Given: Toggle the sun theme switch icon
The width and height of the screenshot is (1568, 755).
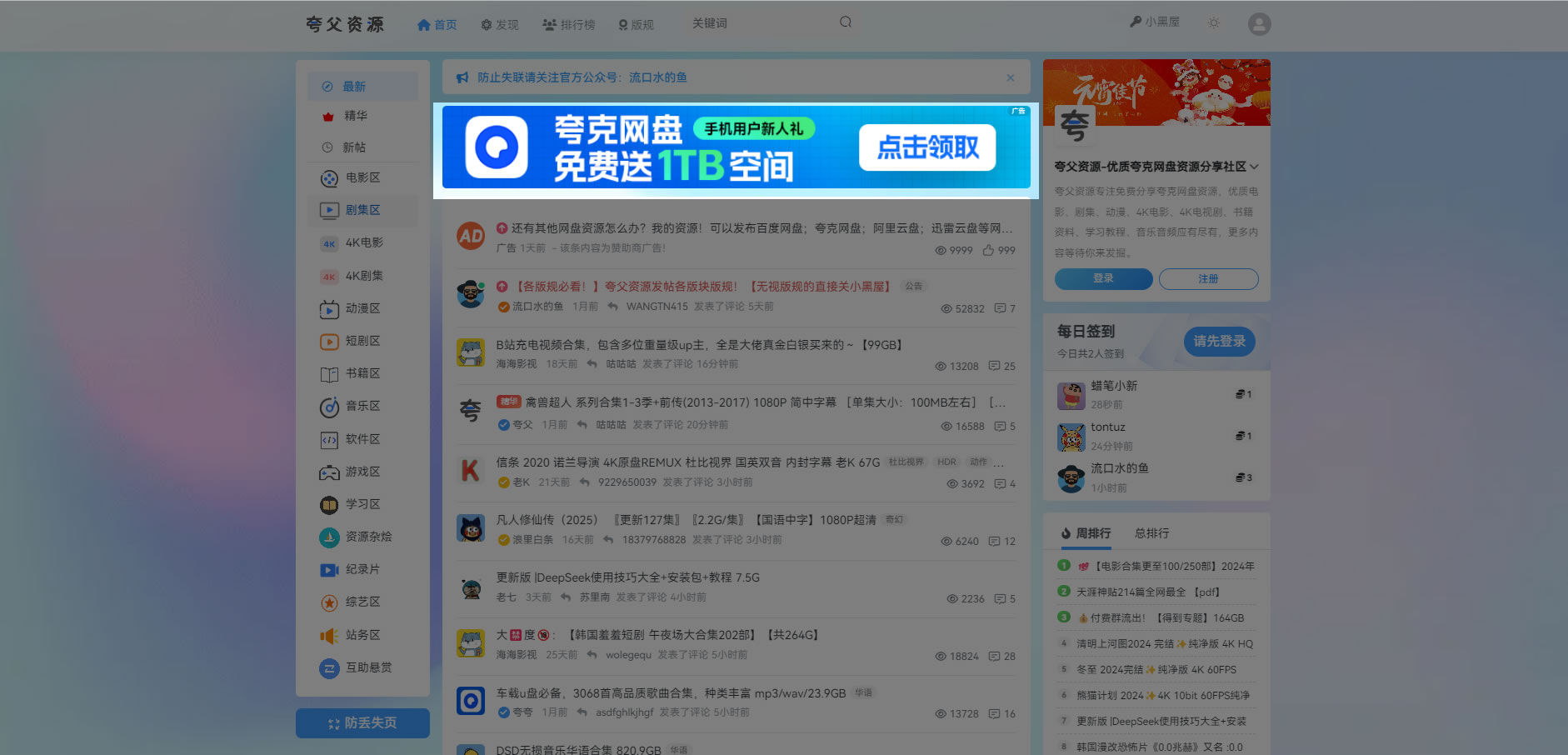Looking at the screenshot, I should tap(1214, 23).
